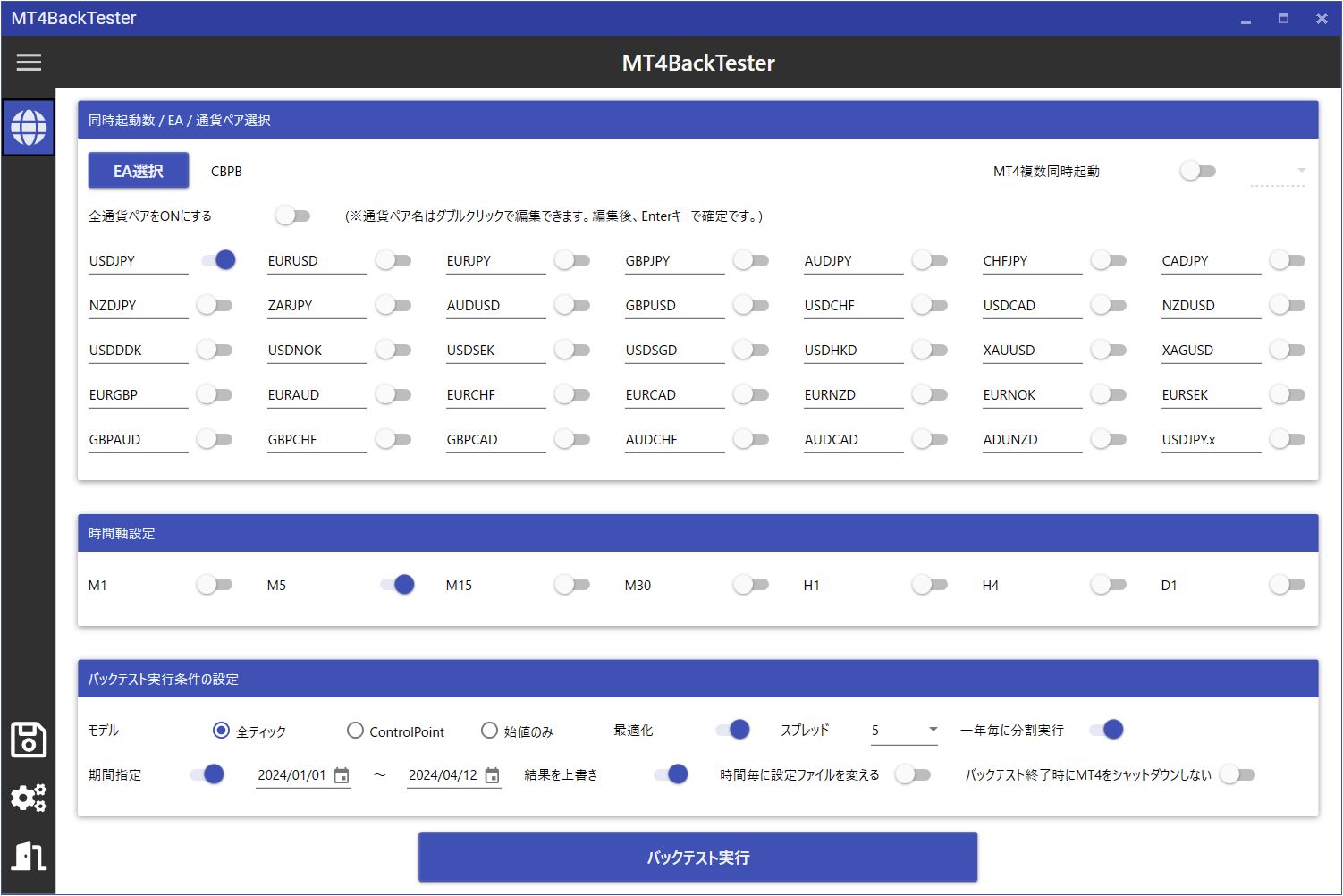Open settings gears icon in sidebar
Screen dimensions: 1343x896
point(29,798)
